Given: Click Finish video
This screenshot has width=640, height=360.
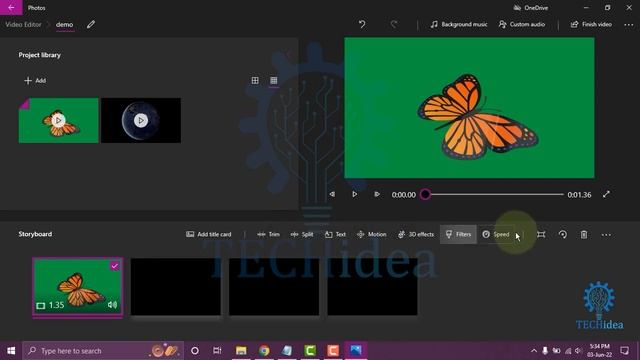Looking at the screenshot, I should click(591, 24).
